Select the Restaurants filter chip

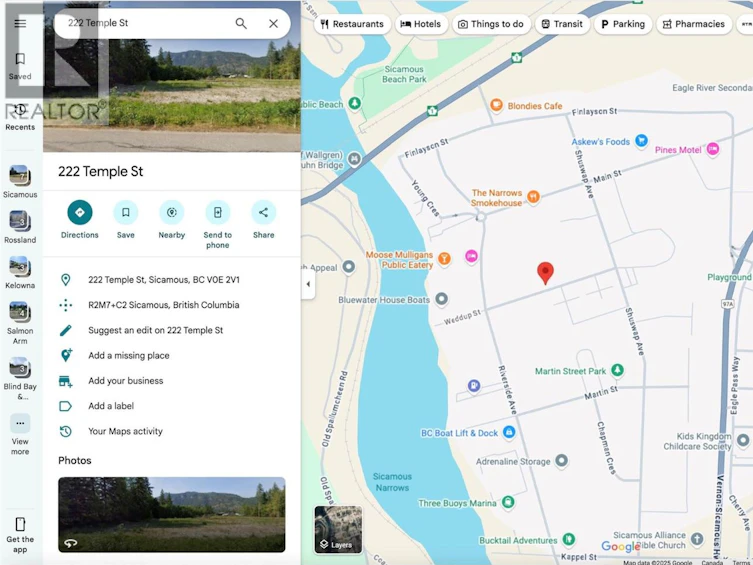click(x=352, y=24)
